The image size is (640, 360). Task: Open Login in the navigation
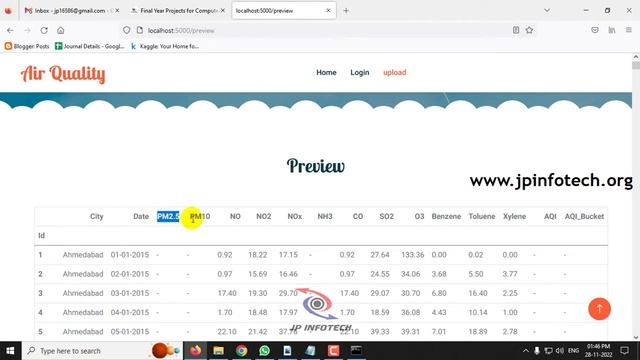tap(360, 73)
